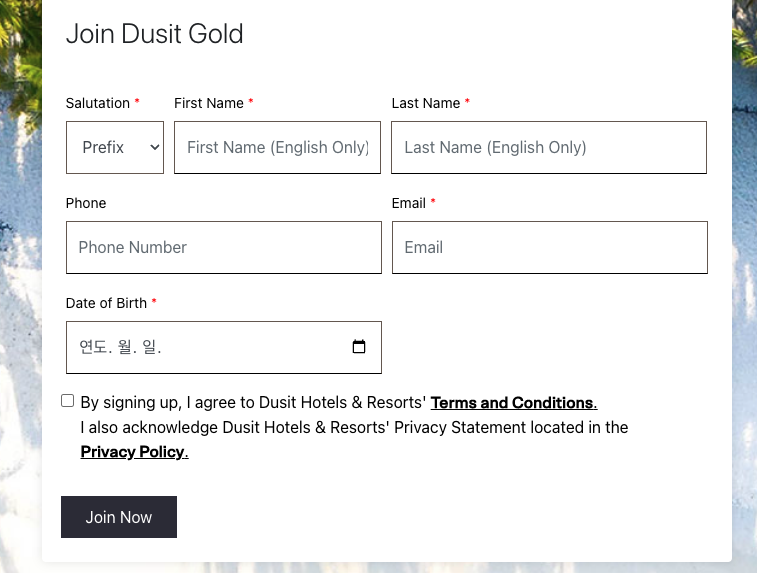Viewport: 757px width, 573px height.
Task: Click the "Phone" label
Action: tap(86, 203)
